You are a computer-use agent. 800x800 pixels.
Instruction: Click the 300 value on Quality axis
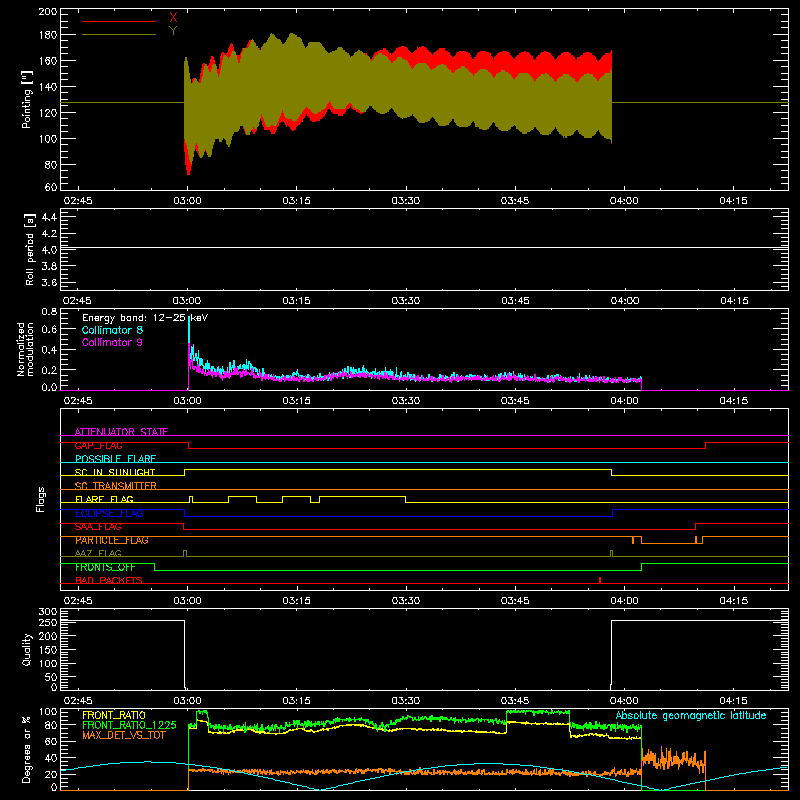point(48,611)
